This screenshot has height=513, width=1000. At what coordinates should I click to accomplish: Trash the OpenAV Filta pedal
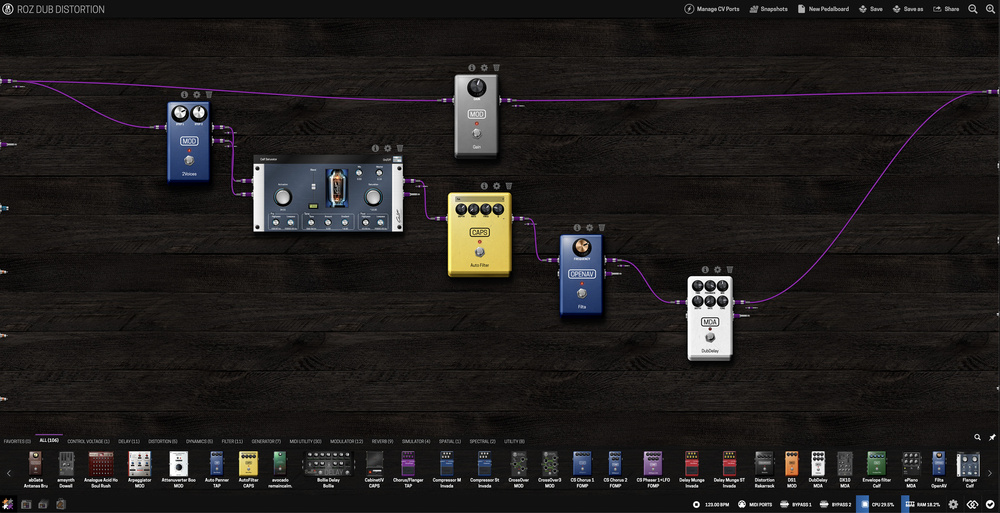pyautogui.click(x=601, y=227)
